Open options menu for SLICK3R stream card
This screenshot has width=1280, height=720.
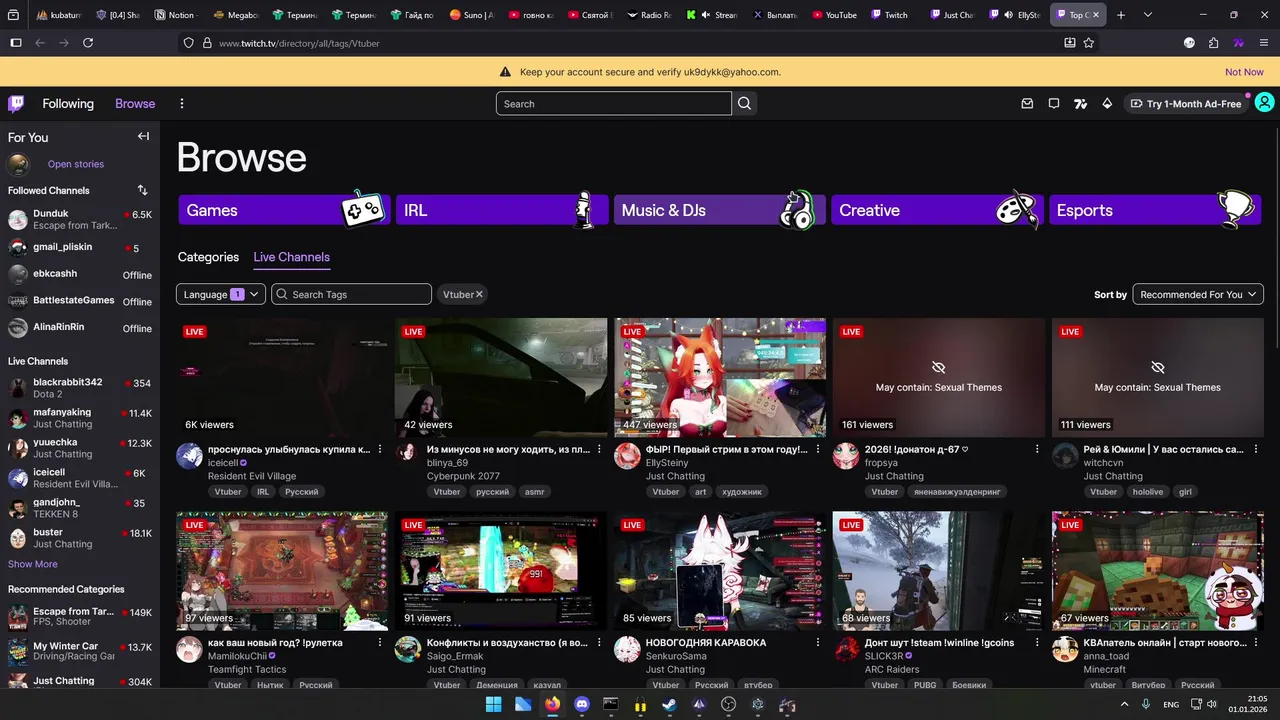click(1037, 643)
